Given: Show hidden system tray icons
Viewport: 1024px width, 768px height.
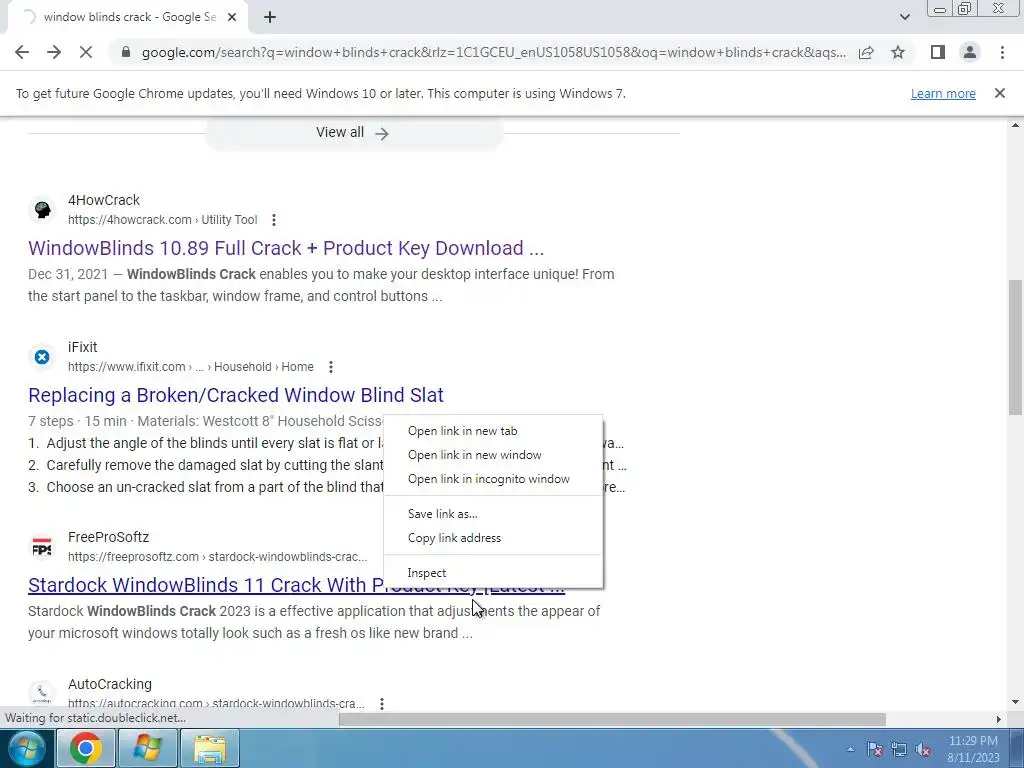Looking at the screenshot, I should pos(850,750).
